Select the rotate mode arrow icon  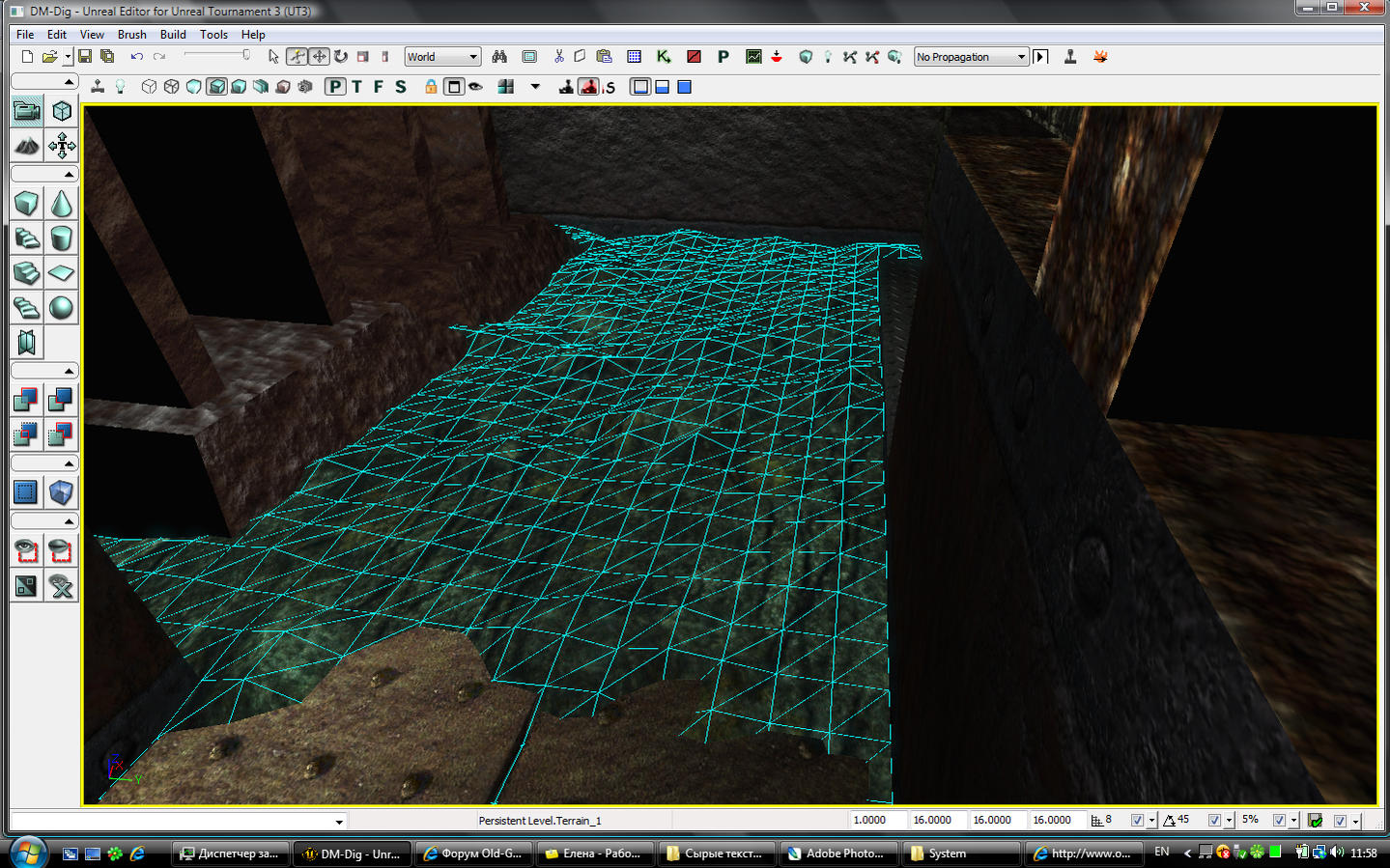point(341,57)
